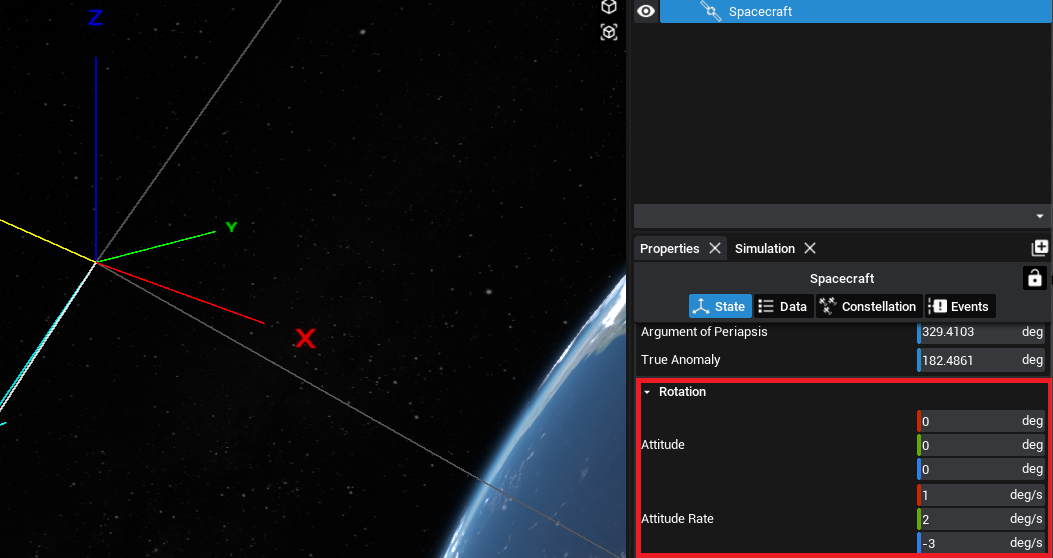Click the True Anomaly value field
The height and width of the screenshot is (558, 1053).
(x=965, y=360)
